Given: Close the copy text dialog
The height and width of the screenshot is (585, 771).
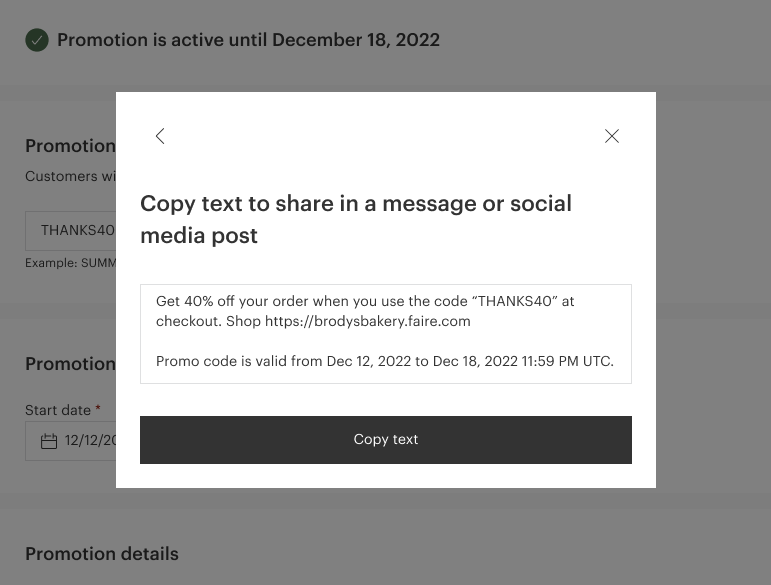Looking at the screenshot, I should click(612, 136).
